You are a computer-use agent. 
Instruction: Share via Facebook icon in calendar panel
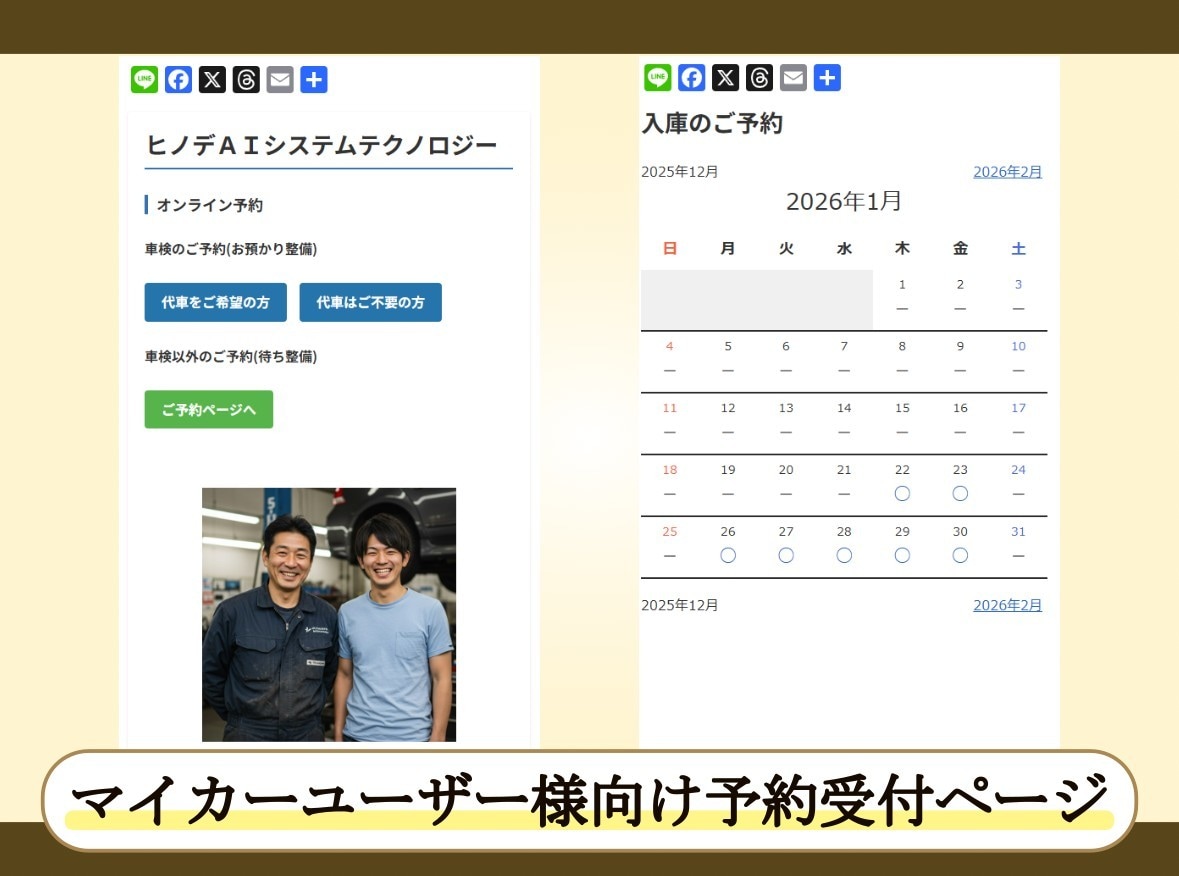point(691,77)
